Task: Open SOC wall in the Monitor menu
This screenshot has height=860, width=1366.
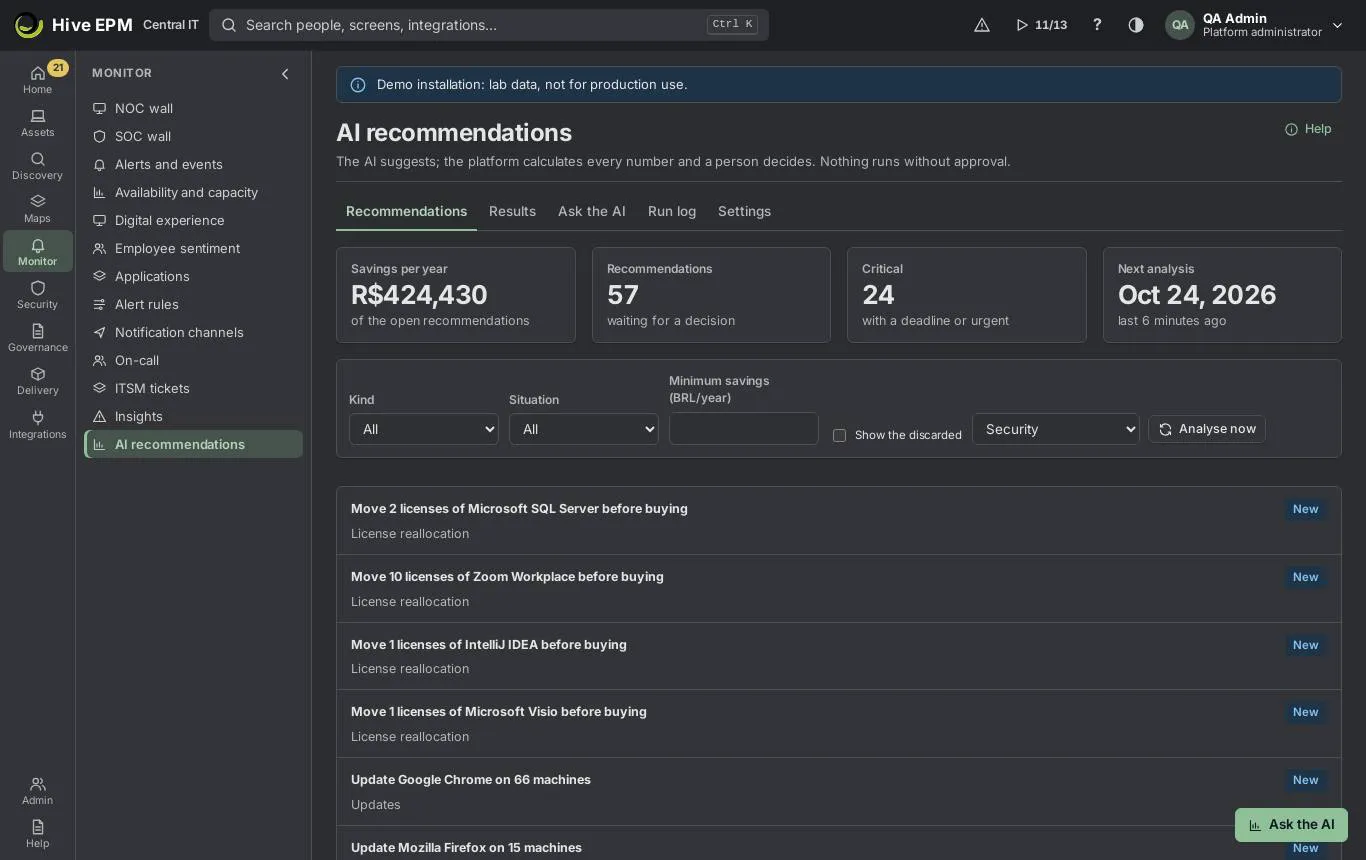Action: pyautogui.click(x=193, y=136)
